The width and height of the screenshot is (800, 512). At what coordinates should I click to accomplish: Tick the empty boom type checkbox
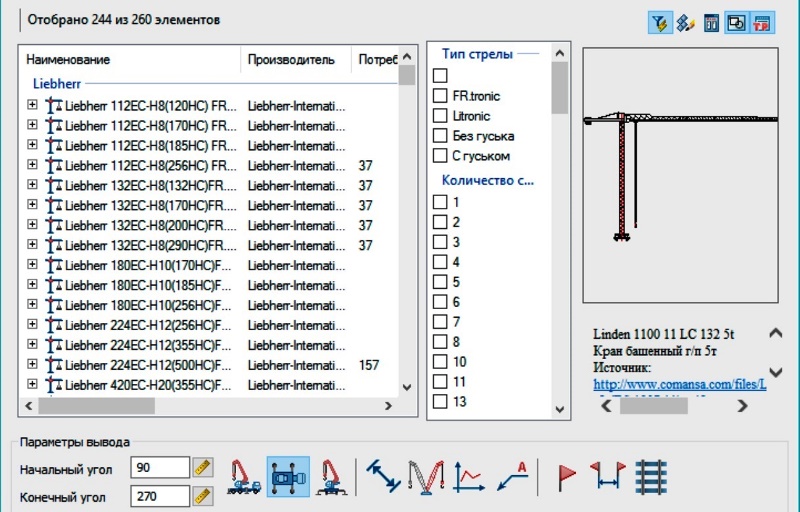(x=440, y=75)
